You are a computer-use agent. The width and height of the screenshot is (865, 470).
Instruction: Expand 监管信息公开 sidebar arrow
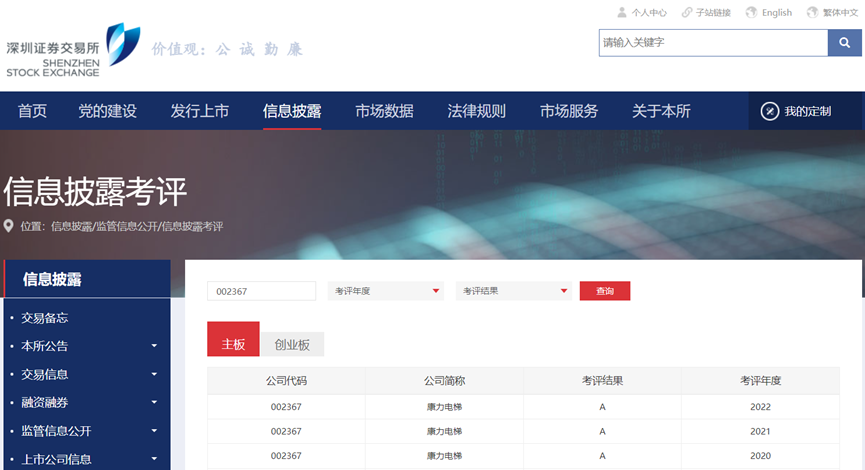coord(154,431)
